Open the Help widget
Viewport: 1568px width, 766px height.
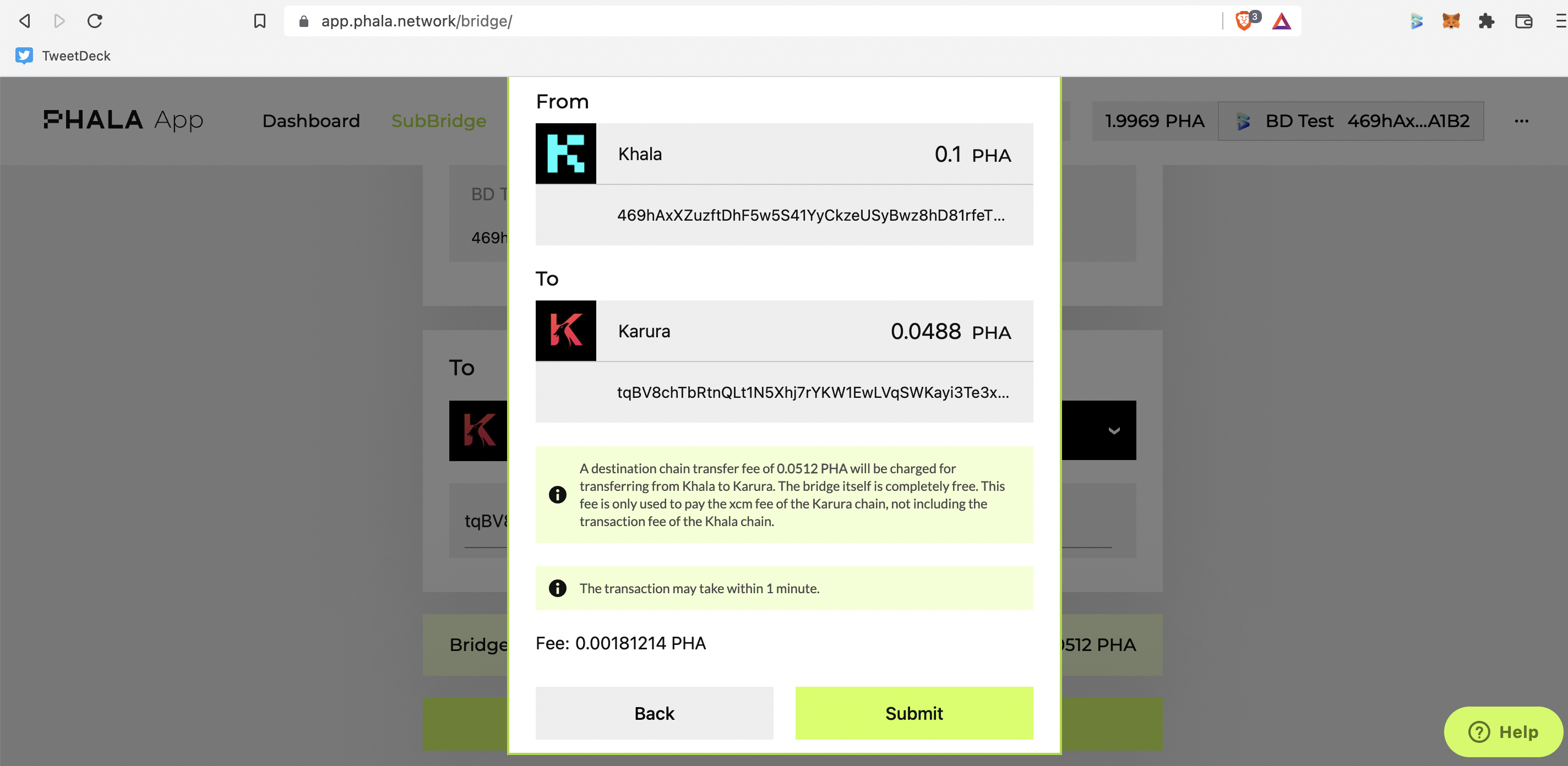click(x=1503, y=731)
